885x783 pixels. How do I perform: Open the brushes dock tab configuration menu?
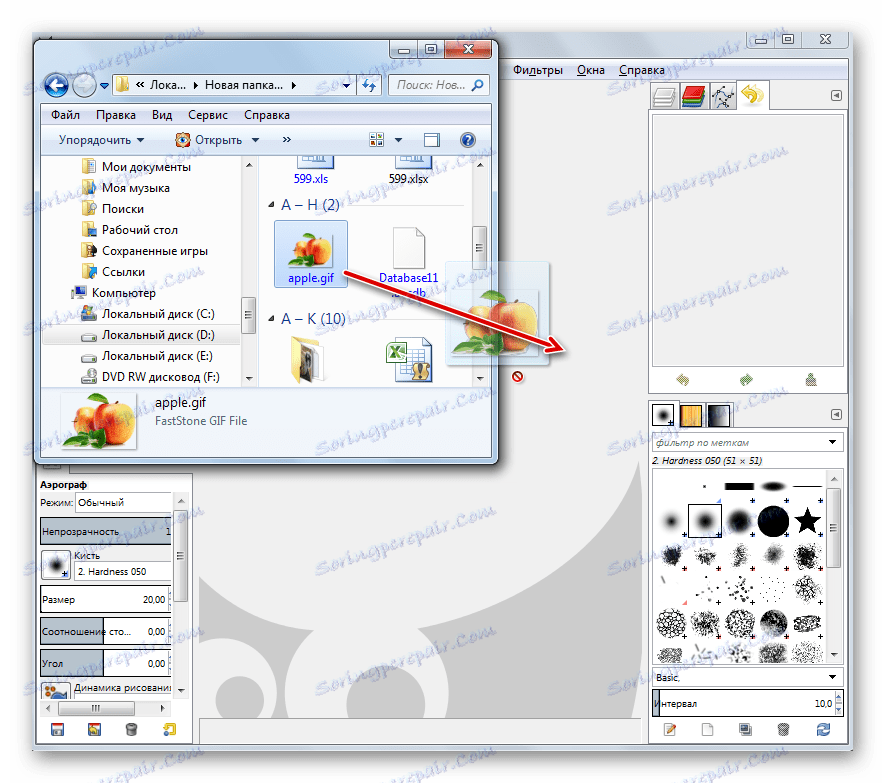(x=836, y=414)
